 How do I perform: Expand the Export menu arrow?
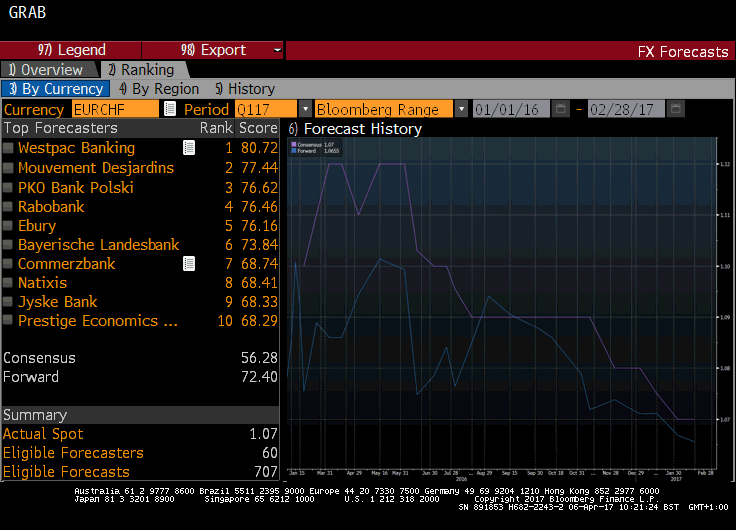[x=277, y=50]
